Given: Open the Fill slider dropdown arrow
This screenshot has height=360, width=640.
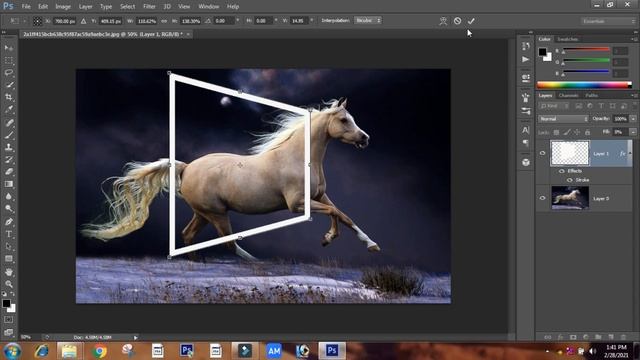Looking at the screenshot, I should tap(633, 132).
